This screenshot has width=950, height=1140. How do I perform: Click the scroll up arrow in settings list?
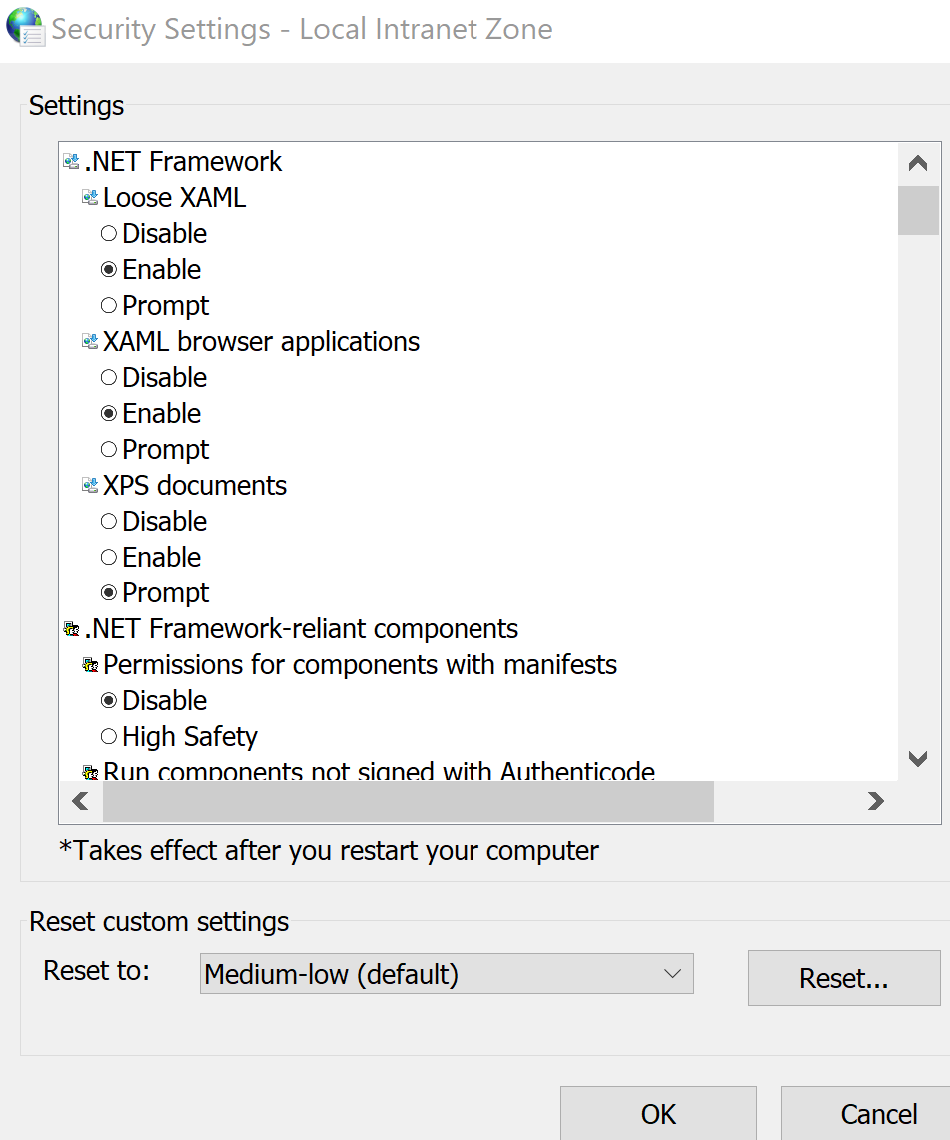click(917, 164)
